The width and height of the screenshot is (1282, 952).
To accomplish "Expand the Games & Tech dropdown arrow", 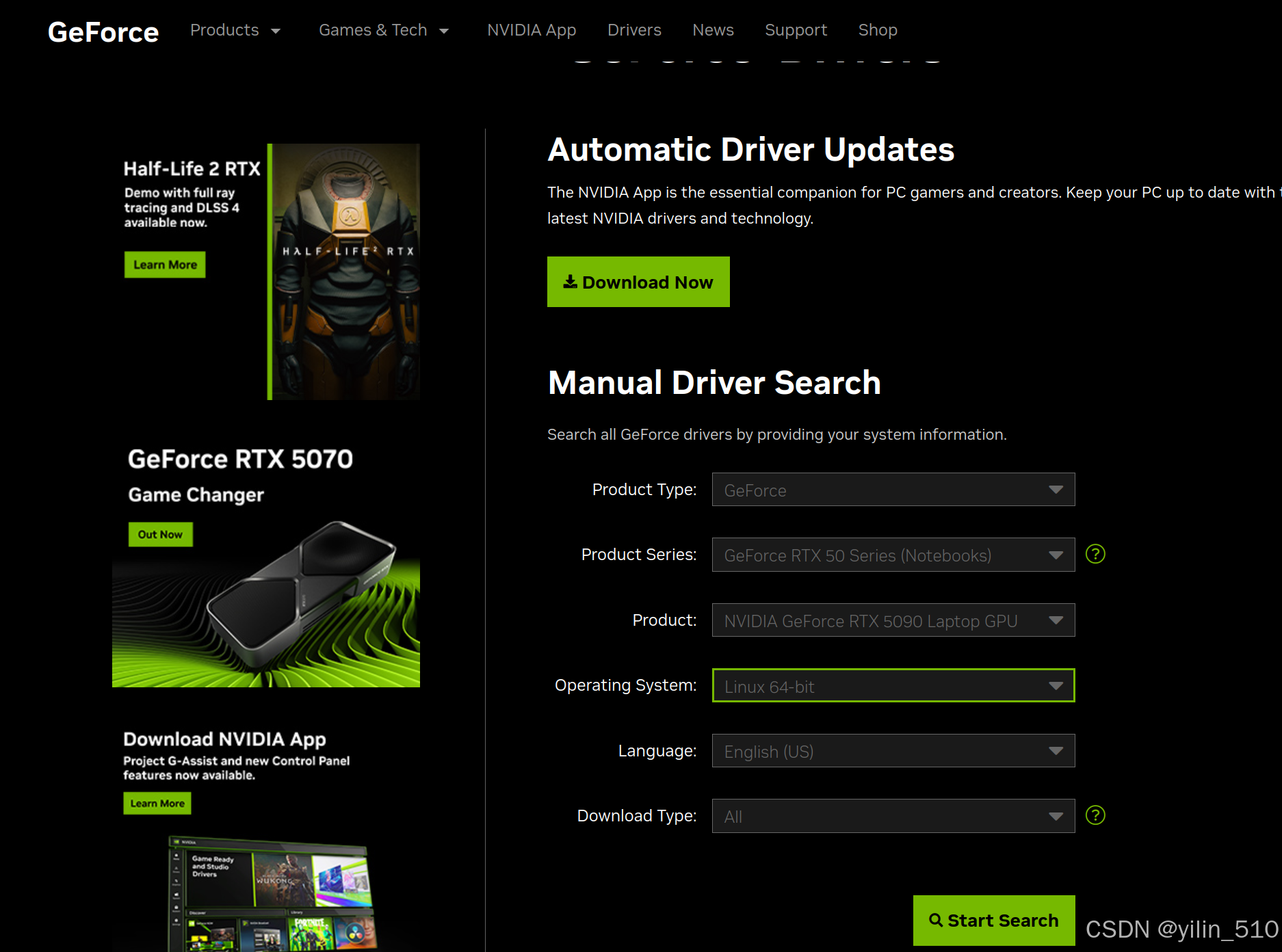I will coord(444,31).
